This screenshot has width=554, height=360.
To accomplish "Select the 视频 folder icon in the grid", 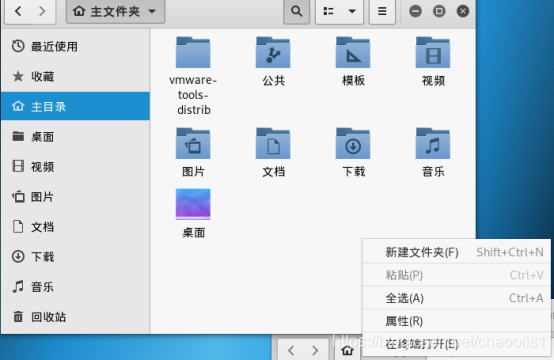I will [433, 52].
